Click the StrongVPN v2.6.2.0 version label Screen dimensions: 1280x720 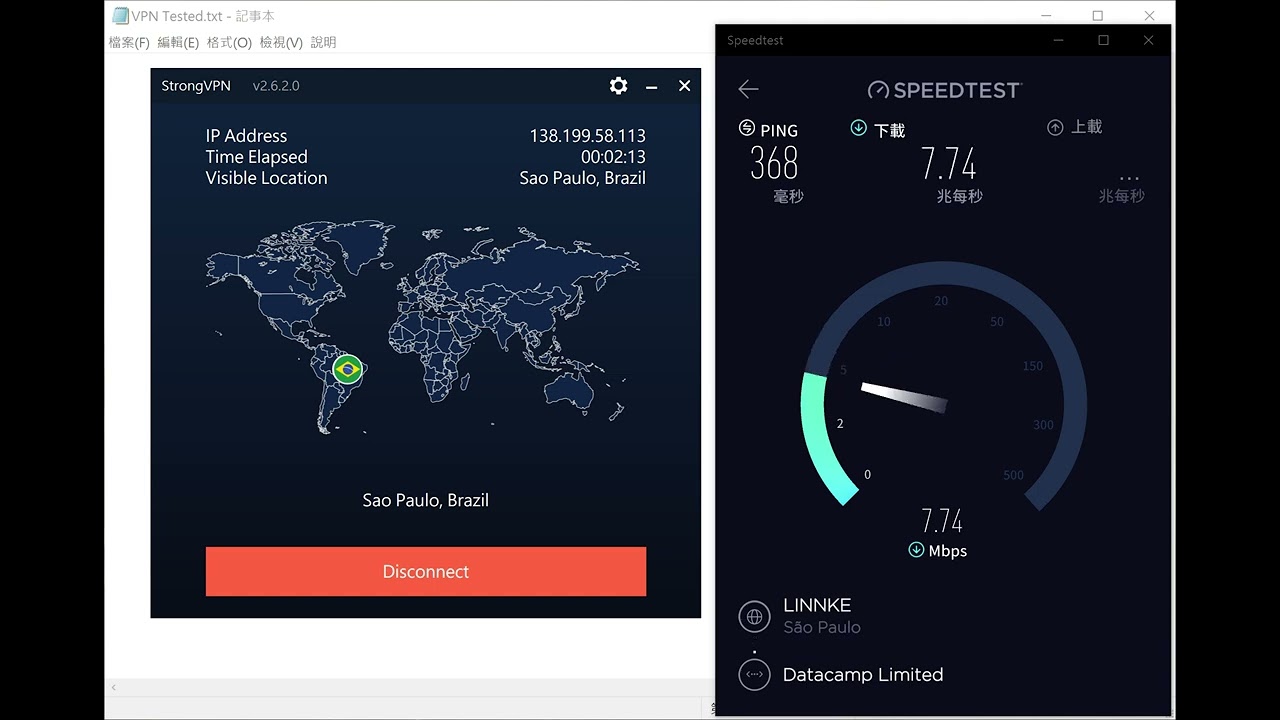coord(276,86)
